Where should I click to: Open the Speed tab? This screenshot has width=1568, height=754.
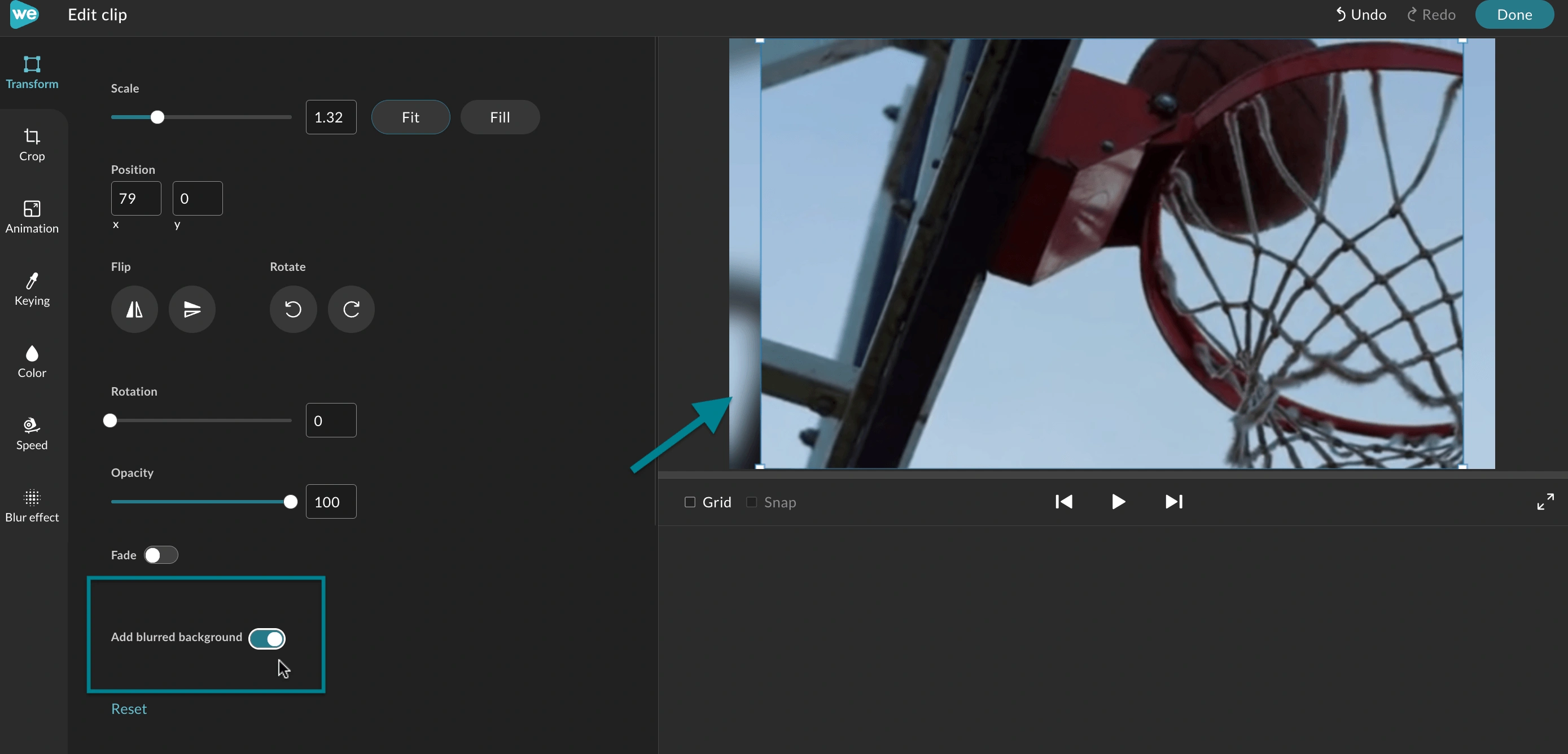pyautogui.click(x=32, y=434)
